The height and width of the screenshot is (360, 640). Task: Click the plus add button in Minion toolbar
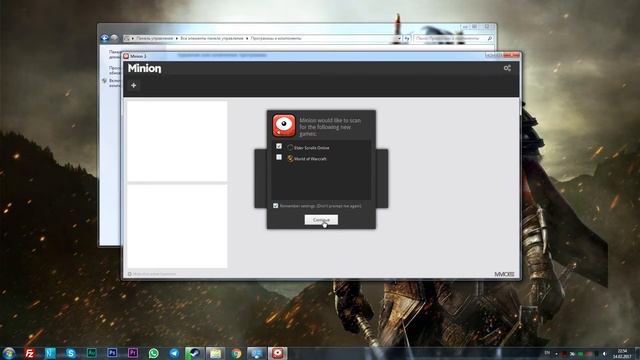pyautogui.click(x=133, y=85)
